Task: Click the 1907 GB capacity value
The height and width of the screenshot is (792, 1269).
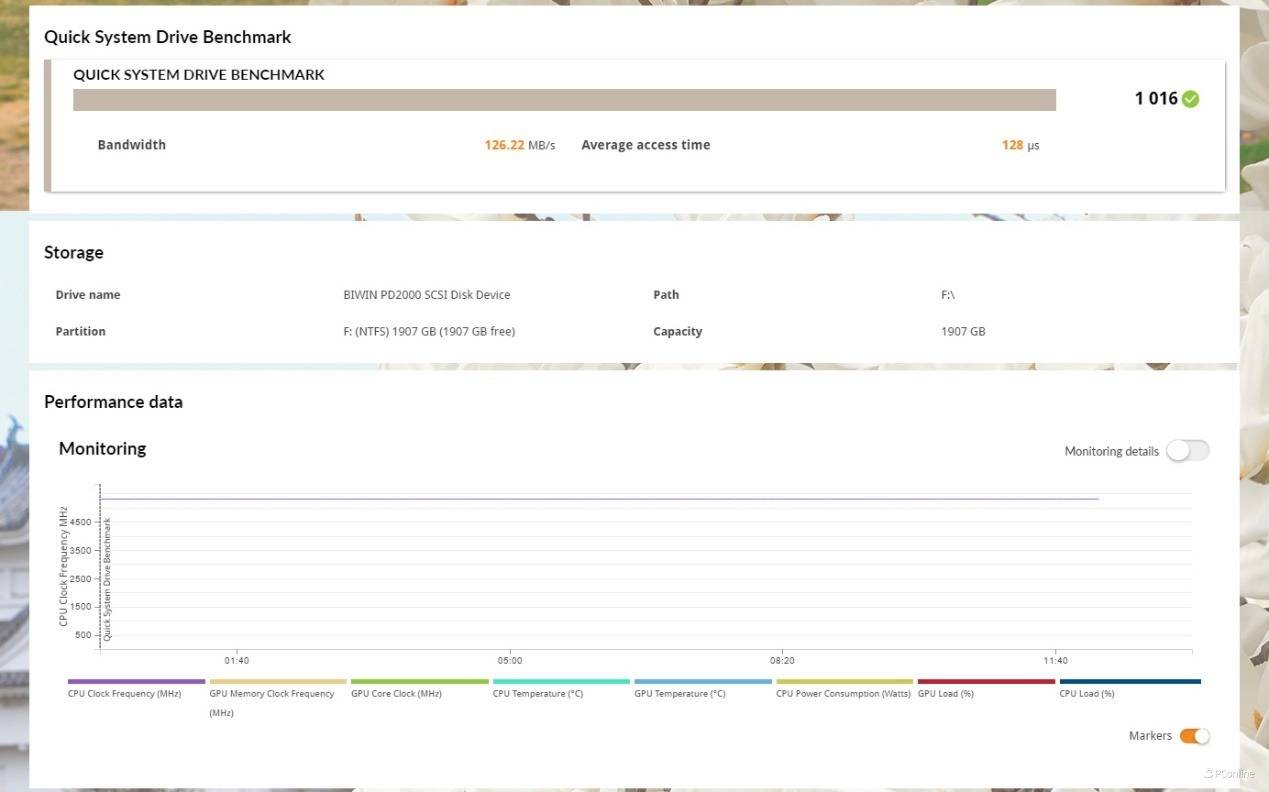Action: coord(963,331)
